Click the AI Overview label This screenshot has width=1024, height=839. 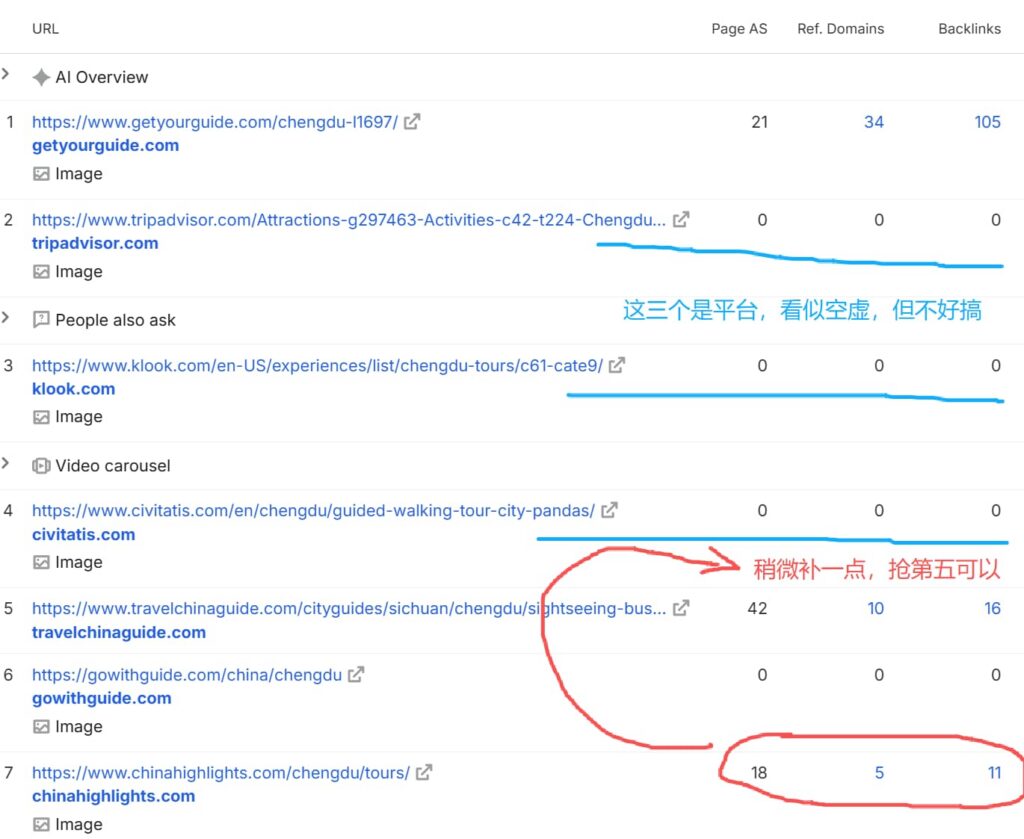(x=101, y=77)
